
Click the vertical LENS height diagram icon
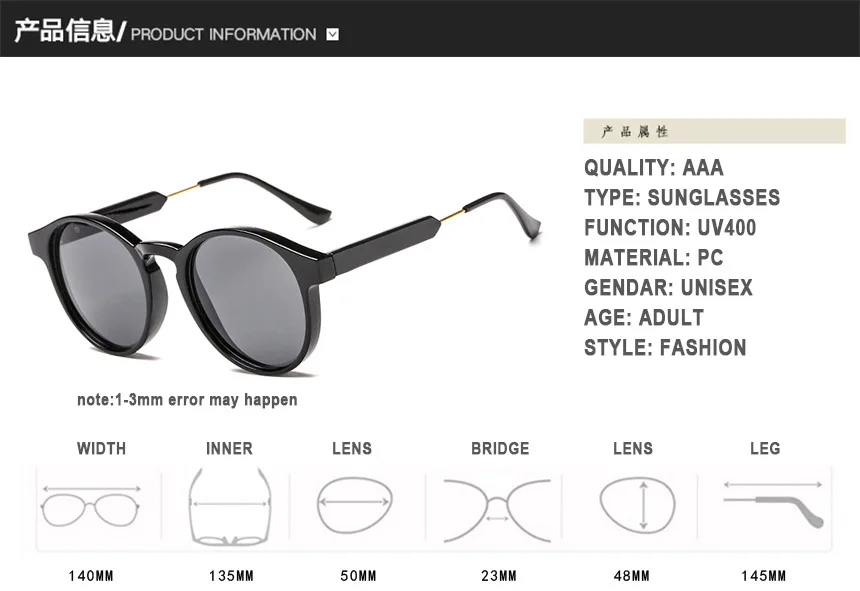[x=637, y=504]
